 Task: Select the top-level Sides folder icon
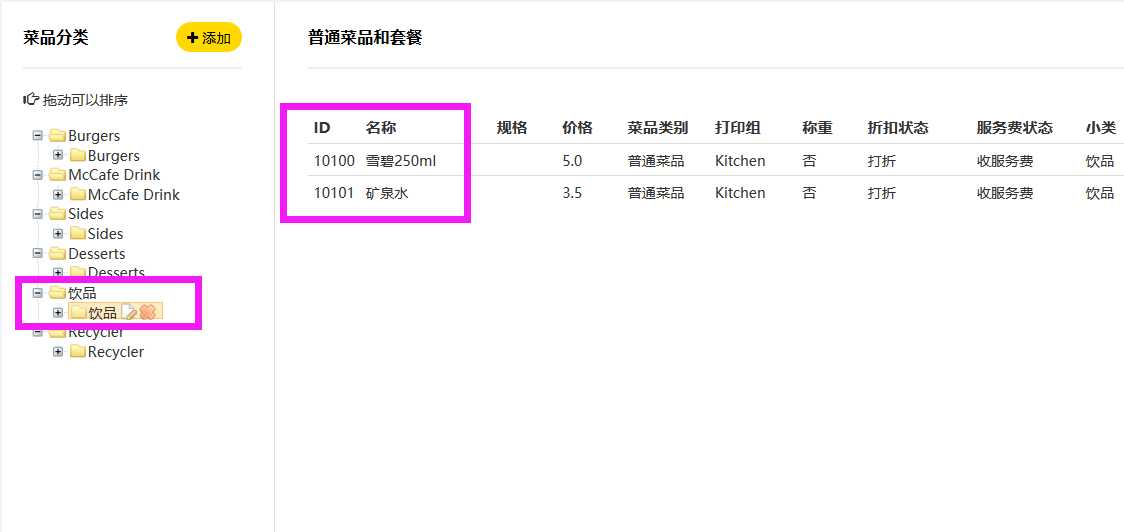click(x=57, y=214)
